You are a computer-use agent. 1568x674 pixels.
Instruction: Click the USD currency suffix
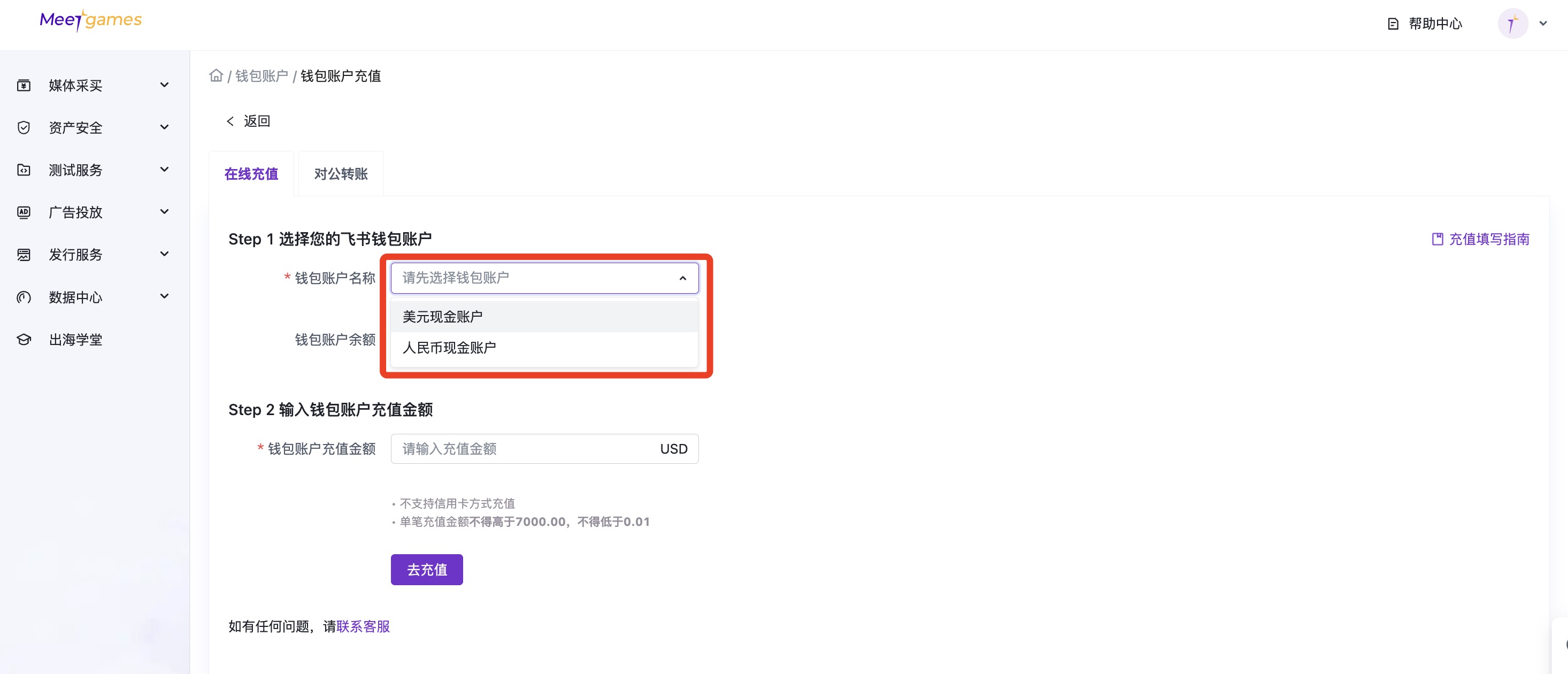point(674,449)
